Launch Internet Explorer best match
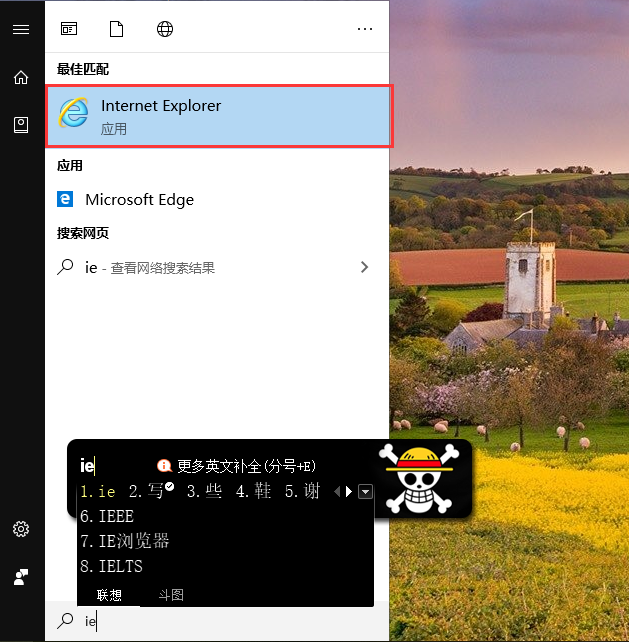Viewport: 629px width, 642px height. click(x=219, y=116)
